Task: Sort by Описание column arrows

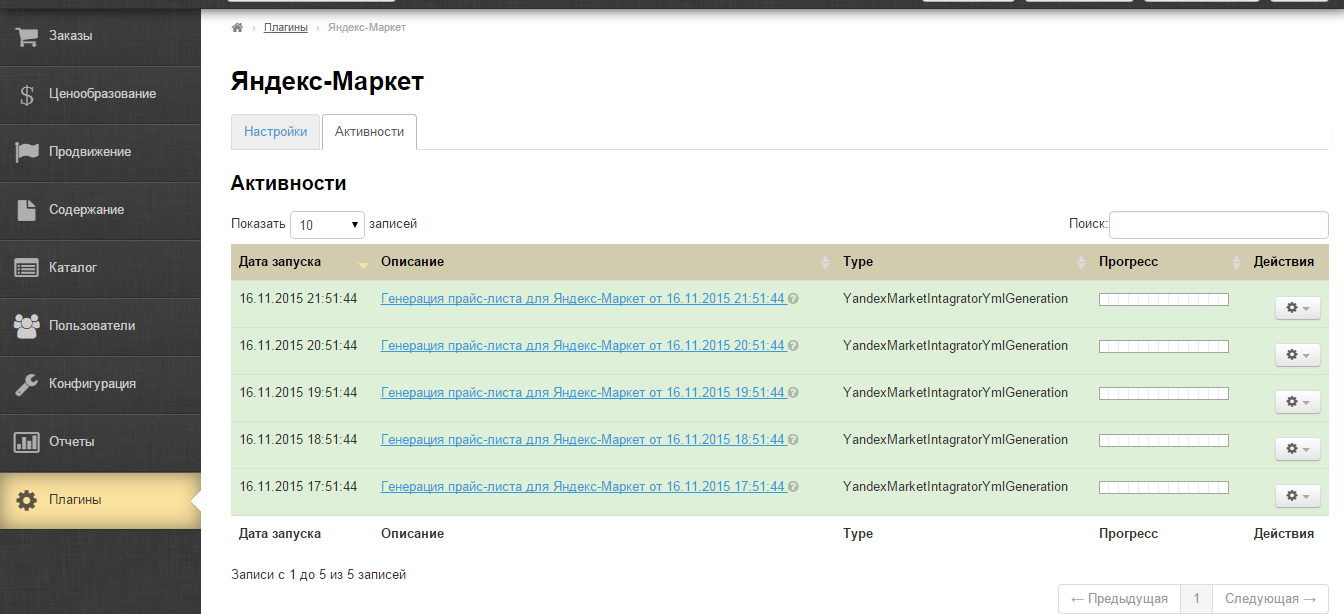Action: click(x=825, y=262)
